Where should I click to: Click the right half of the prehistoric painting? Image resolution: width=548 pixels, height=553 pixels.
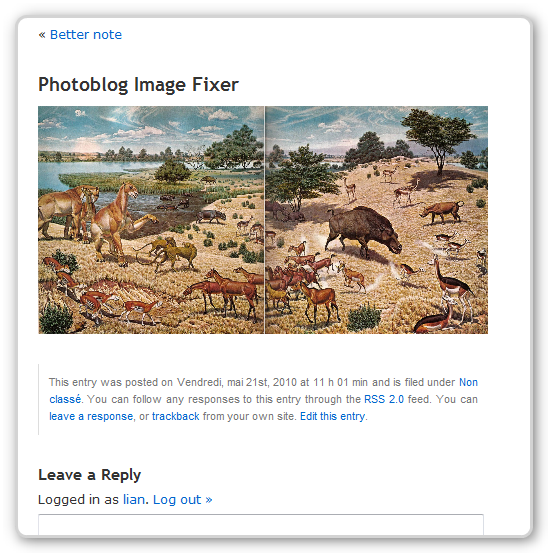pyautogui.click(x=376, y=220)
